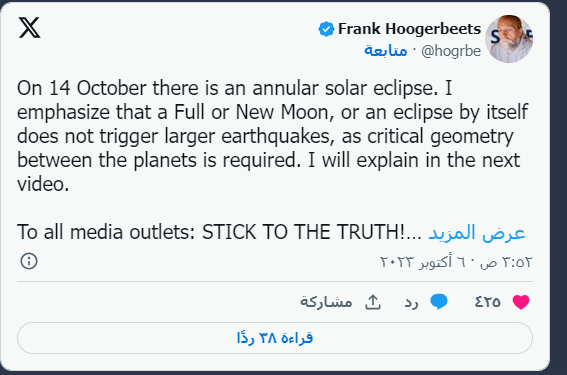This screenshot has height=375, width=567.
Task: Expand tweet with عرض المزيد
Action: 477,232
